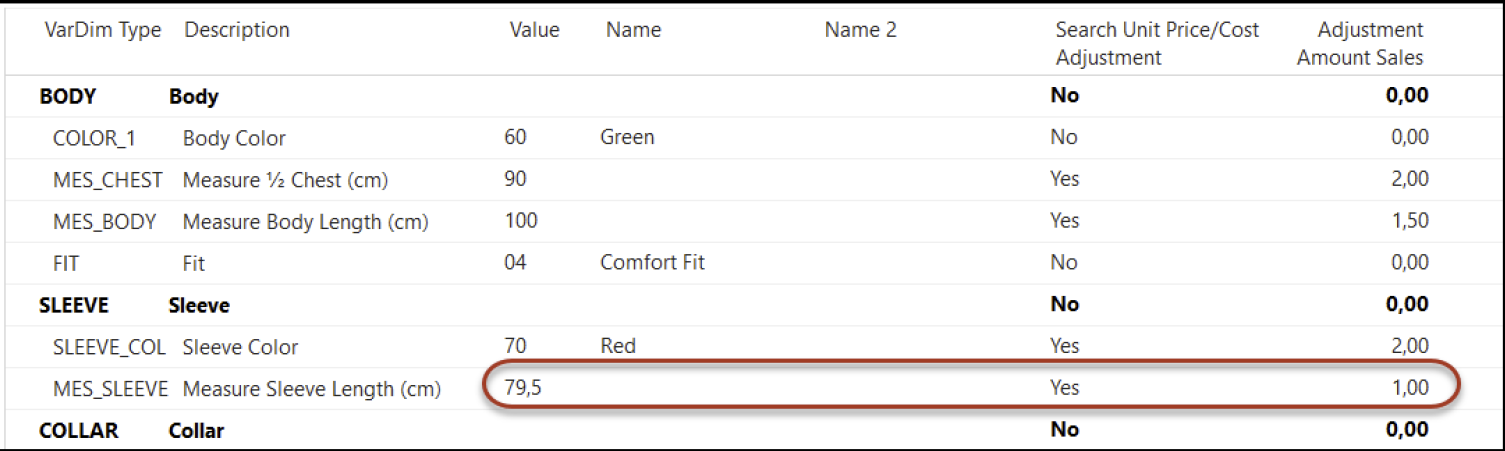Select the COLLAR group row

point(735,430)
